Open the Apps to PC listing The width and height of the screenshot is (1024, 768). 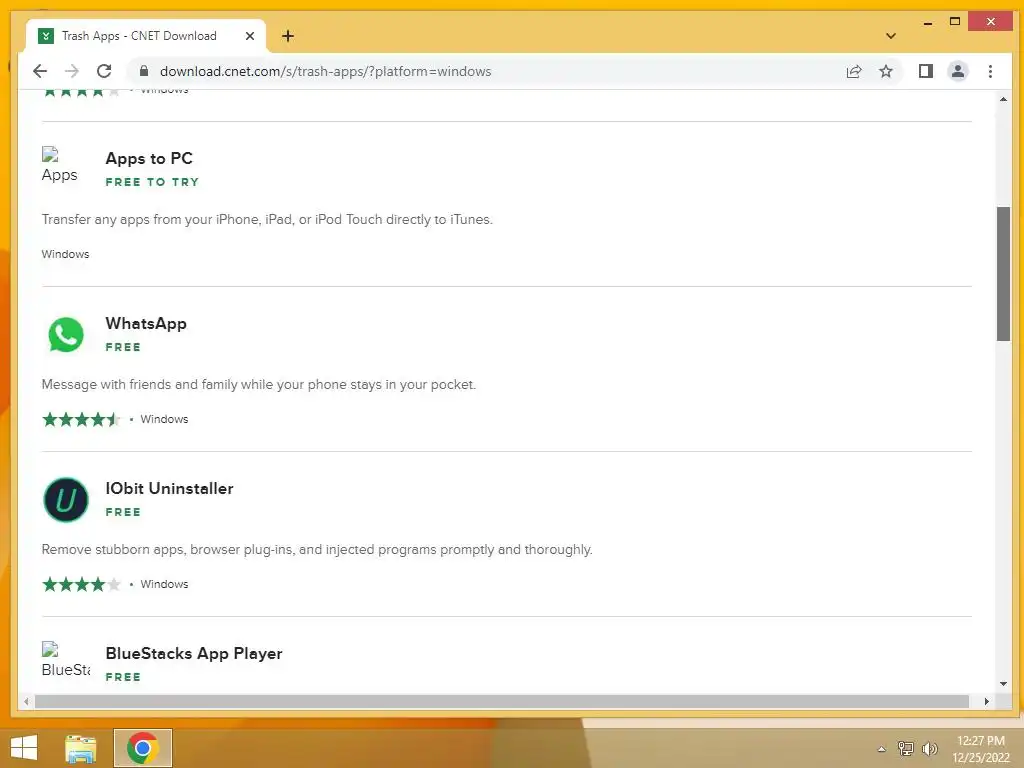coord(149,159)
